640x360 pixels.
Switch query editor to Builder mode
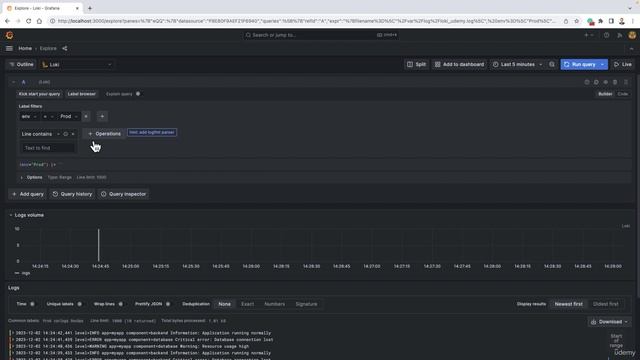(605, 94)
